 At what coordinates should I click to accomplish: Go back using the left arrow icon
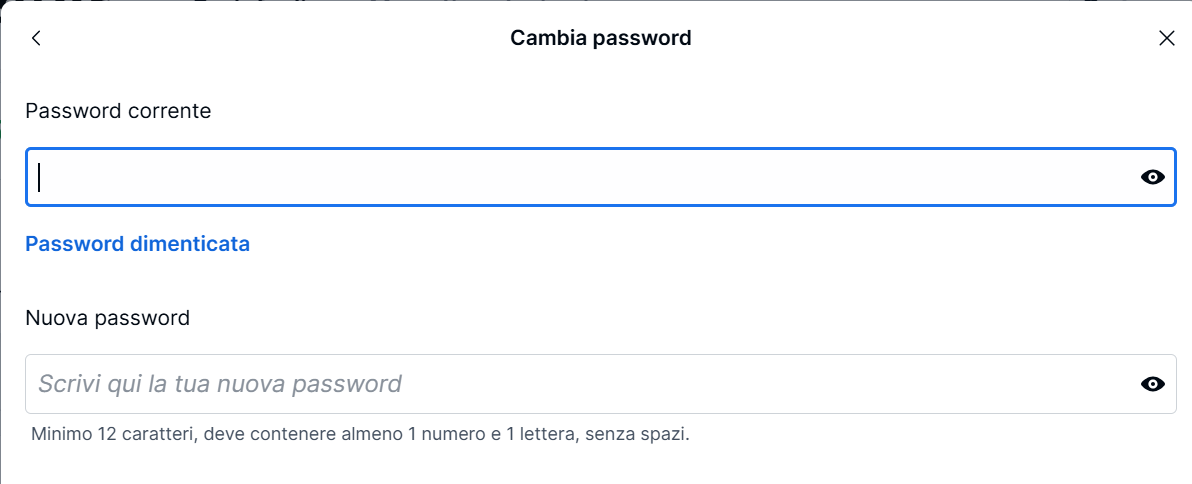coord(37,38)
